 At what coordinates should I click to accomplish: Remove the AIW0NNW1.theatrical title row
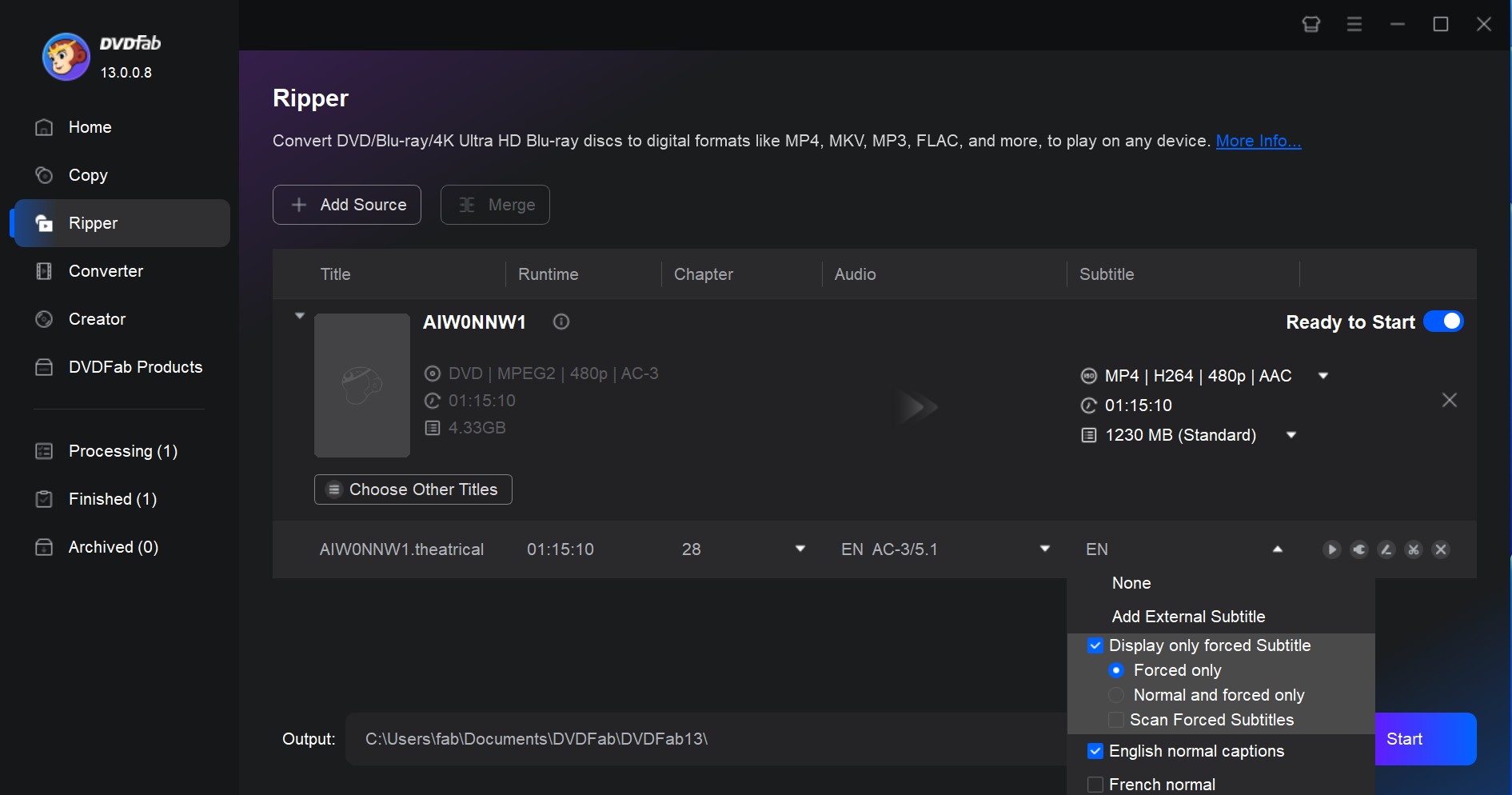(x=1441, y=549)
